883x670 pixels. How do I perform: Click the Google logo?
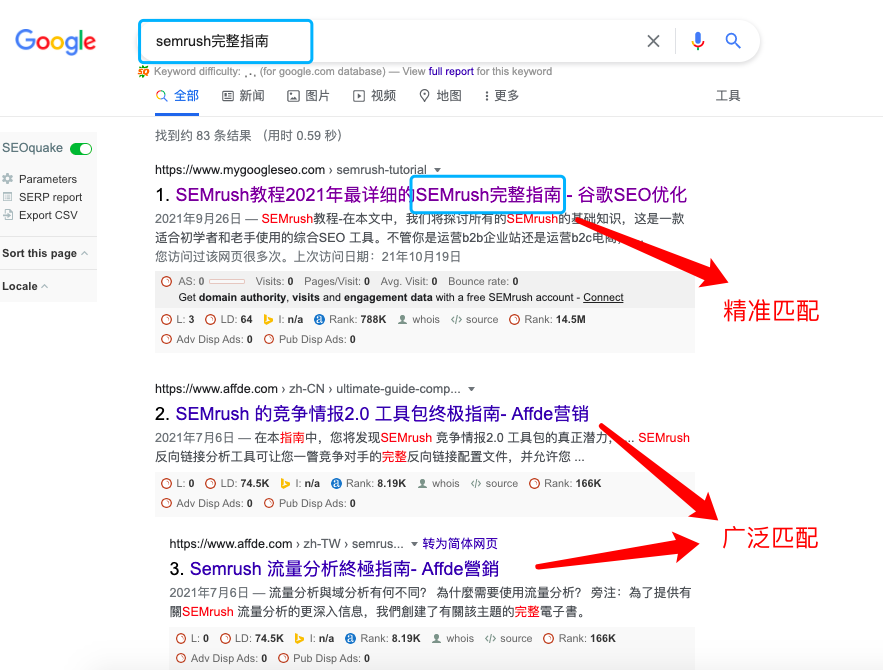pyautogui.click(x=55, y=42)
